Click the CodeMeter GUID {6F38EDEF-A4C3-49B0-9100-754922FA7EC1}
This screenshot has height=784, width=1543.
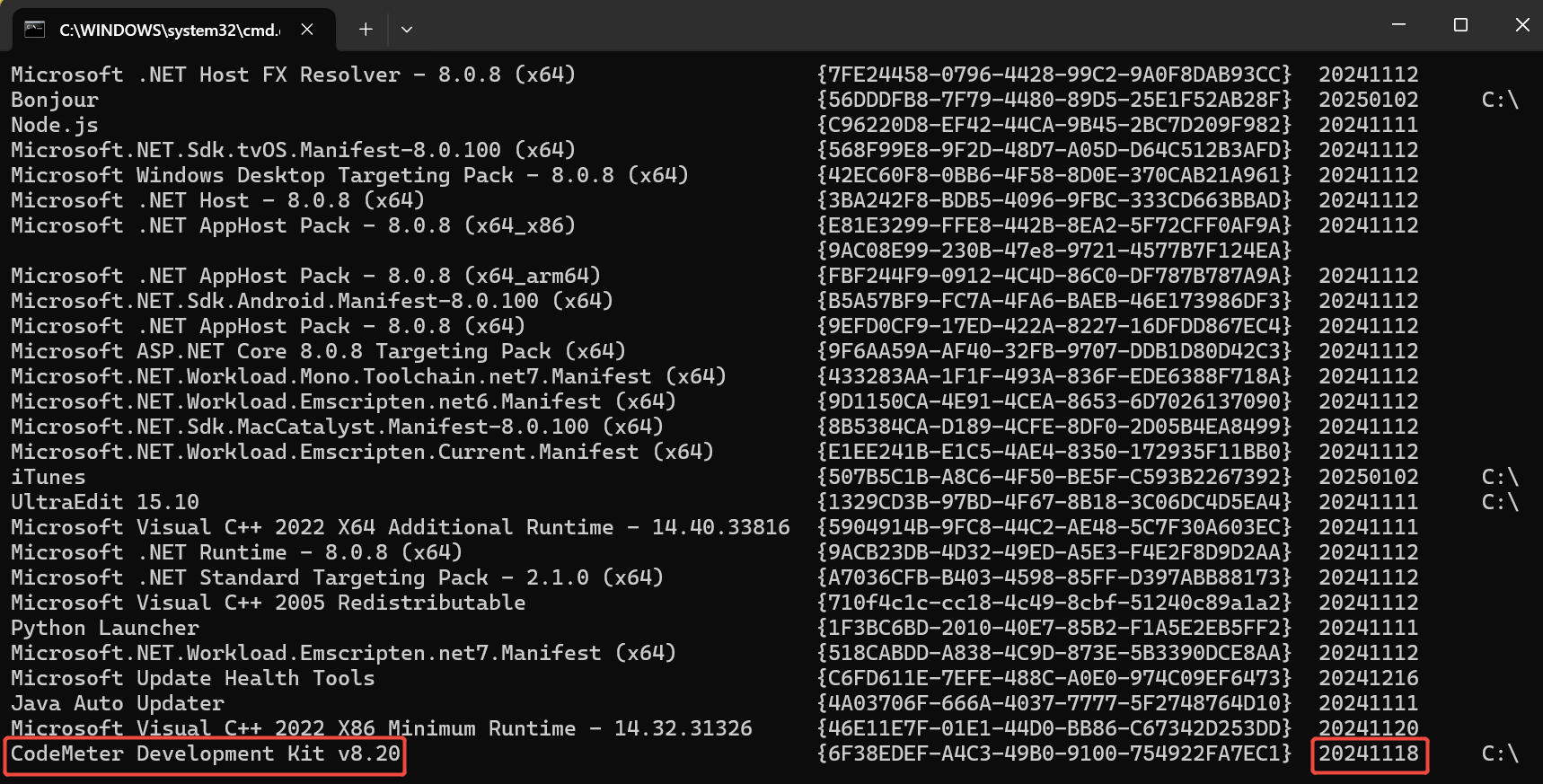click(x=1054, y=754)
